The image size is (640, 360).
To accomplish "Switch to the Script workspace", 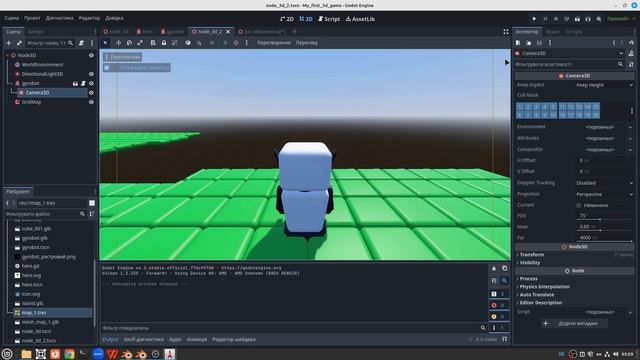I will [x=329, y=19].
